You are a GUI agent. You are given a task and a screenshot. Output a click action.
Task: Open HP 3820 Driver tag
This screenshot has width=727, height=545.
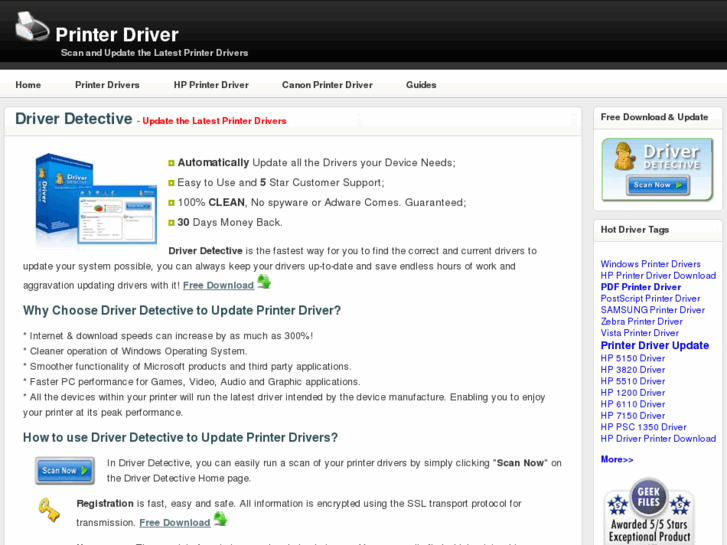point(633,370)
